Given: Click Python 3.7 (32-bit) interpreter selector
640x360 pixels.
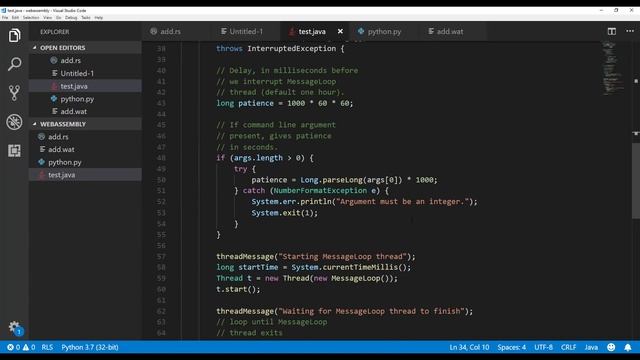Looking at the screenshot, I should [90, 347].
